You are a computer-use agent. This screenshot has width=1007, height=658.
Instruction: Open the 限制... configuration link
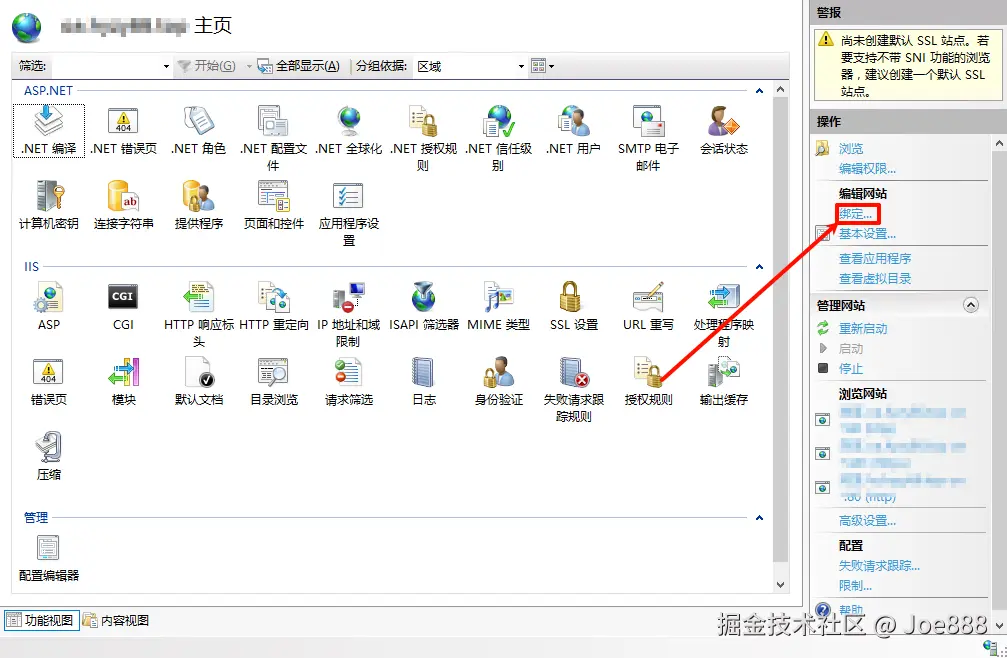855,585
